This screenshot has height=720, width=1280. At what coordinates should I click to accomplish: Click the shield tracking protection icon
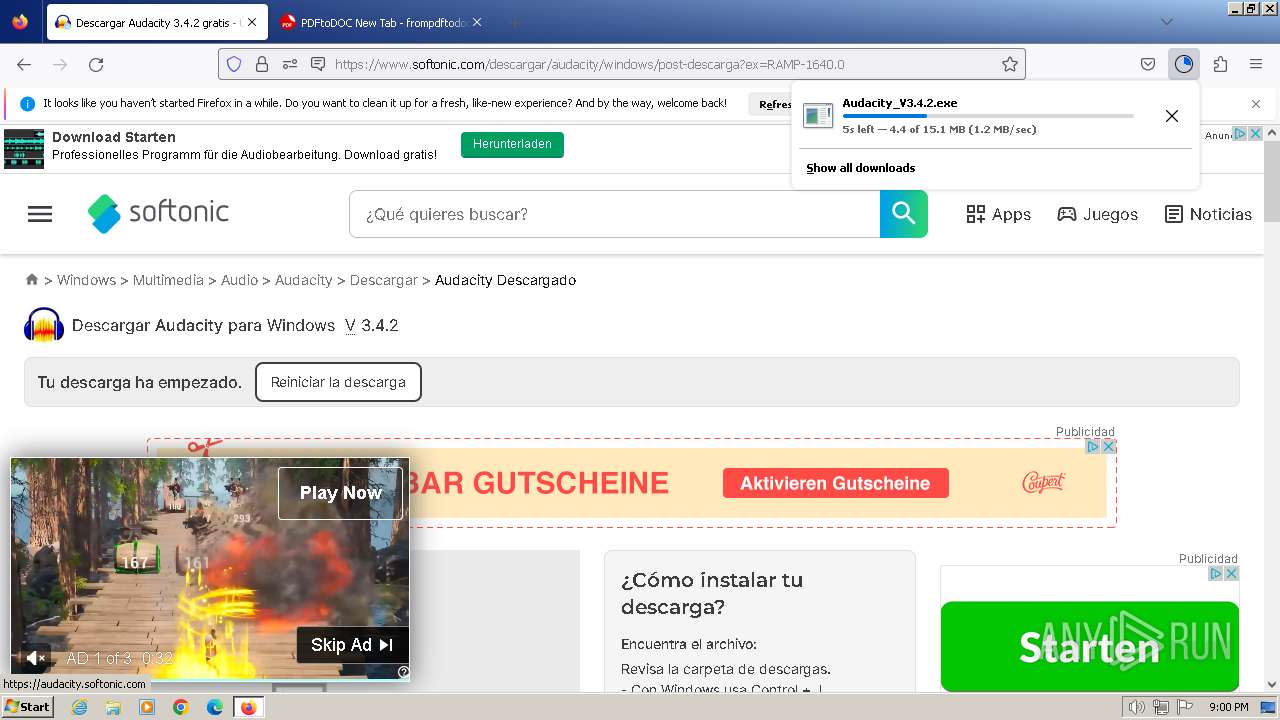(234, 64)
